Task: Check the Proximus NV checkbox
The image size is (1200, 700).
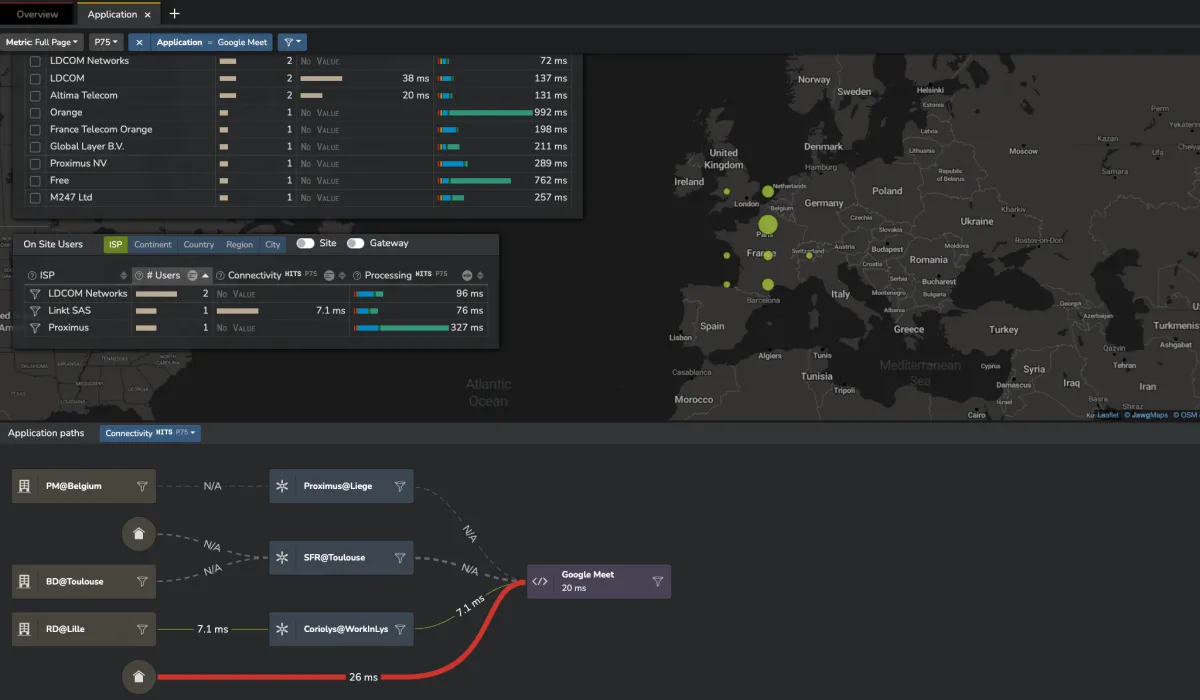Action: [x=35, y=163]
